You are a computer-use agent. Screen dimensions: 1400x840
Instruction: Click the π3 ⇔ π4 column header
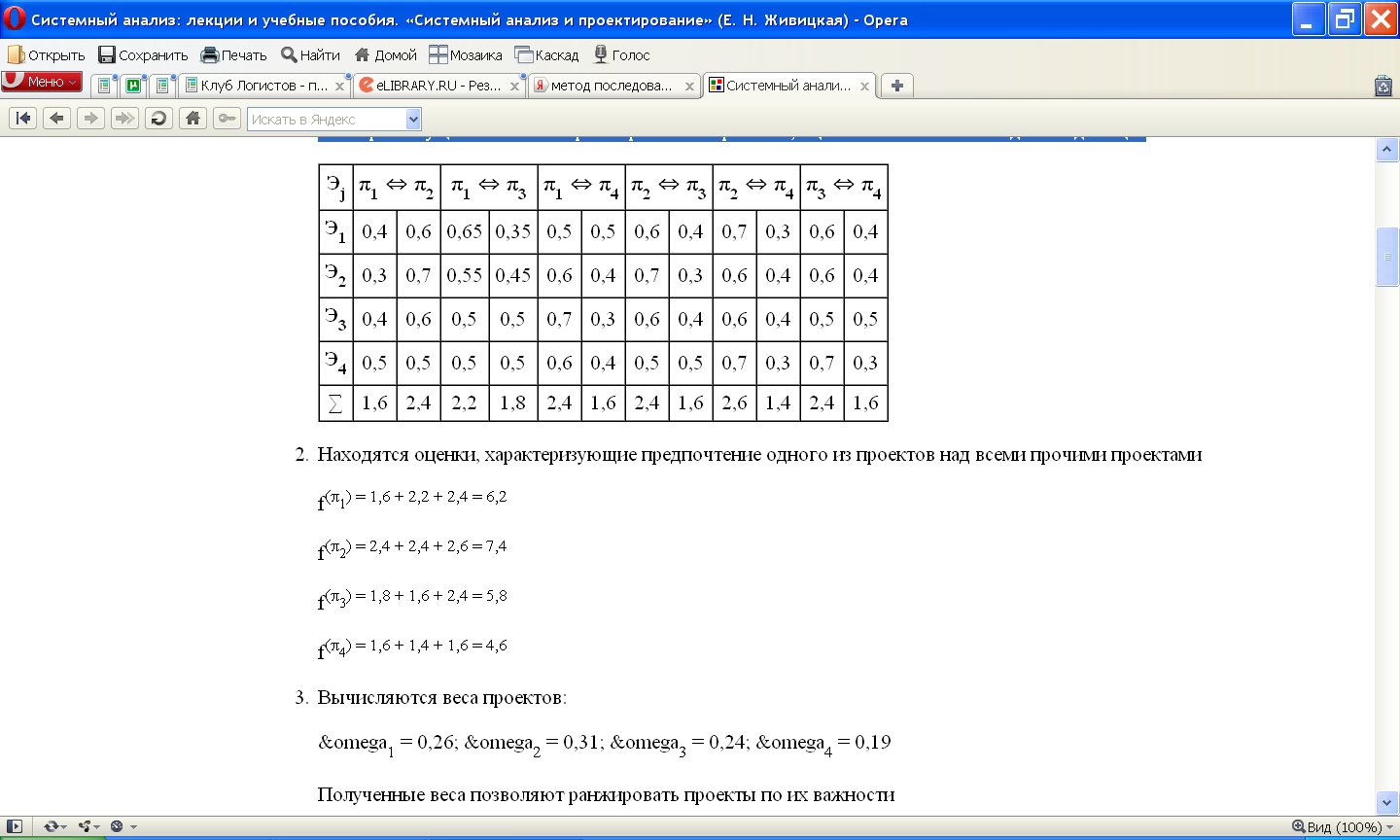pos(844,187)
